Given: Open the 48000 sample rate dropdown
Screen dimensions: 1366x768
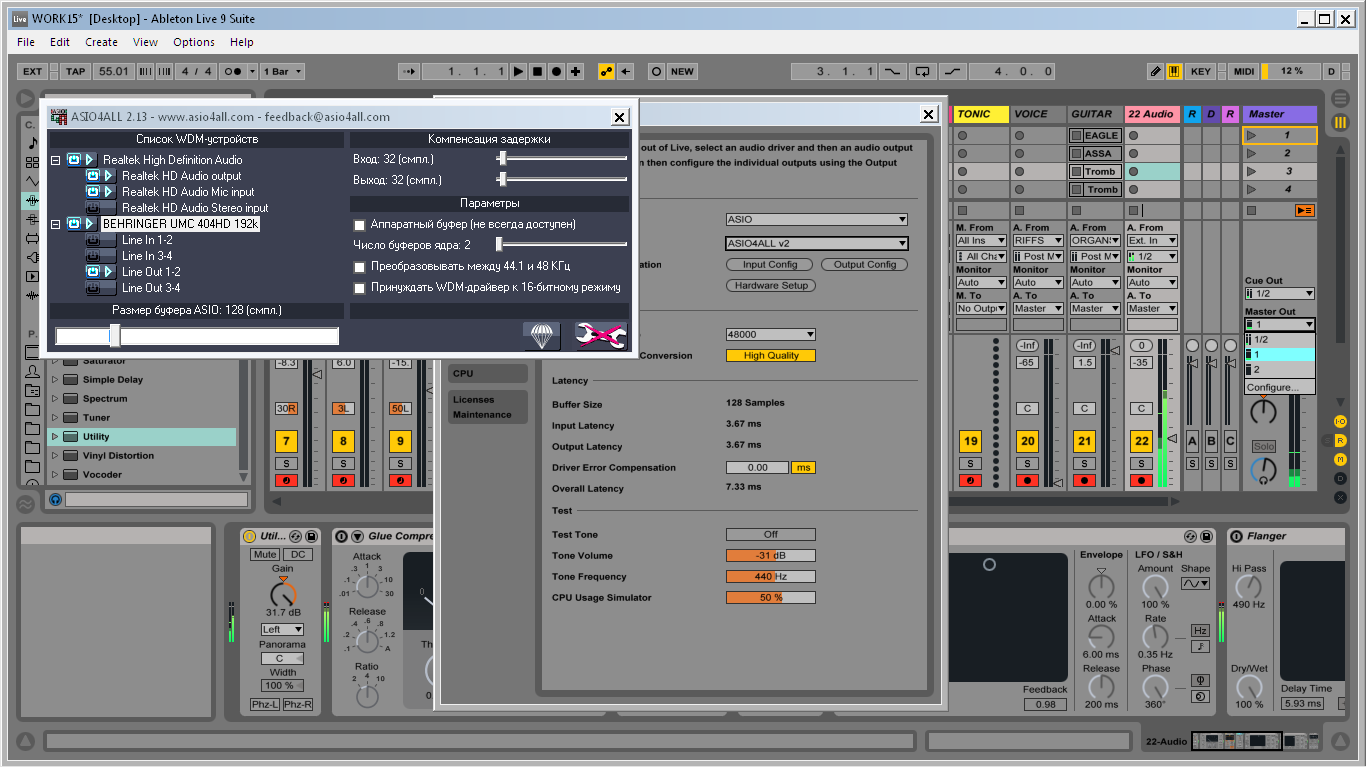Looking at the screenshot, I should (770, 335).
